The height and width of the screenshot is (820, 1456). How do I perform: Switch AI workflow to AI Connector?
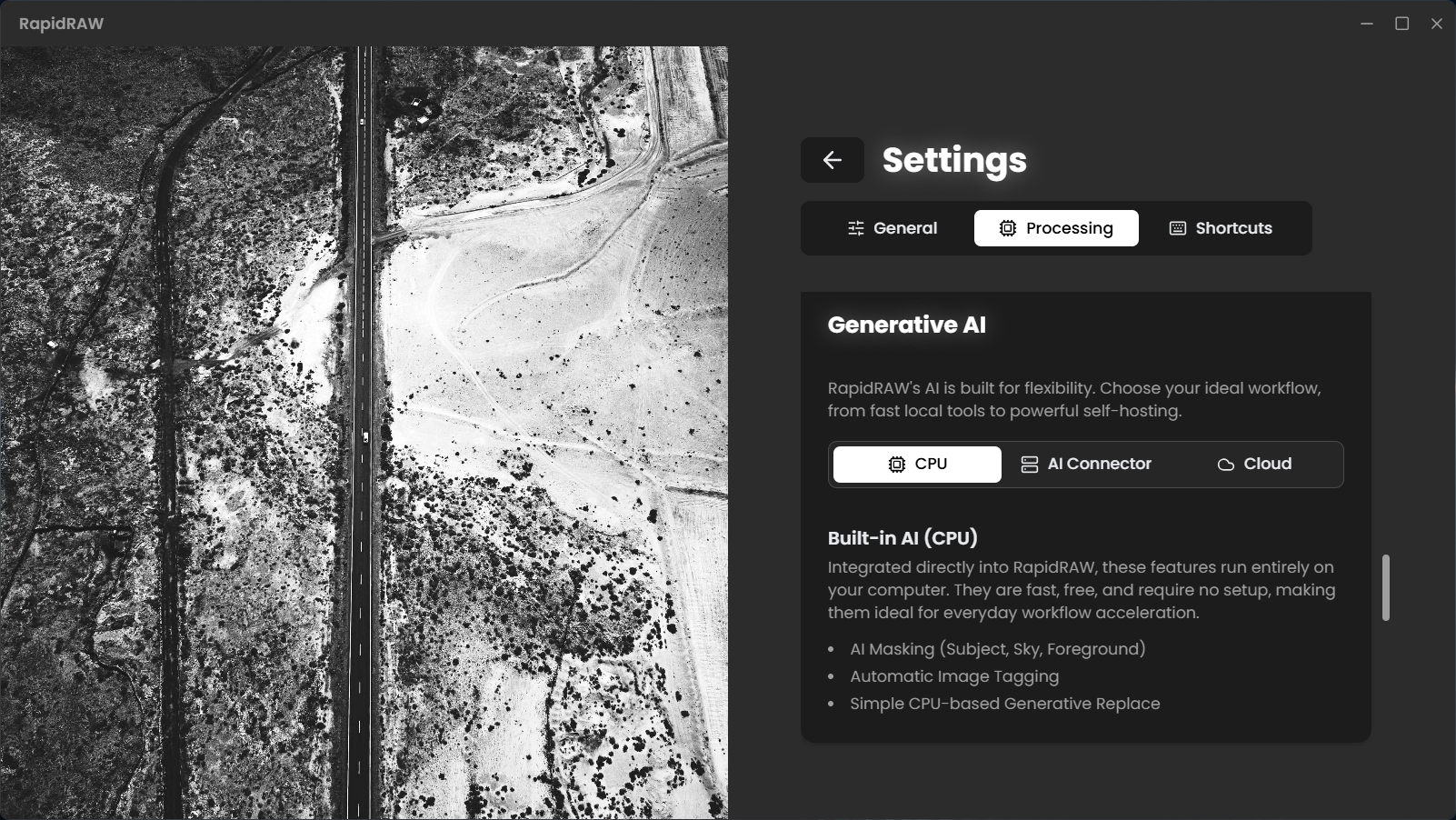click(x=1086, y=465)
